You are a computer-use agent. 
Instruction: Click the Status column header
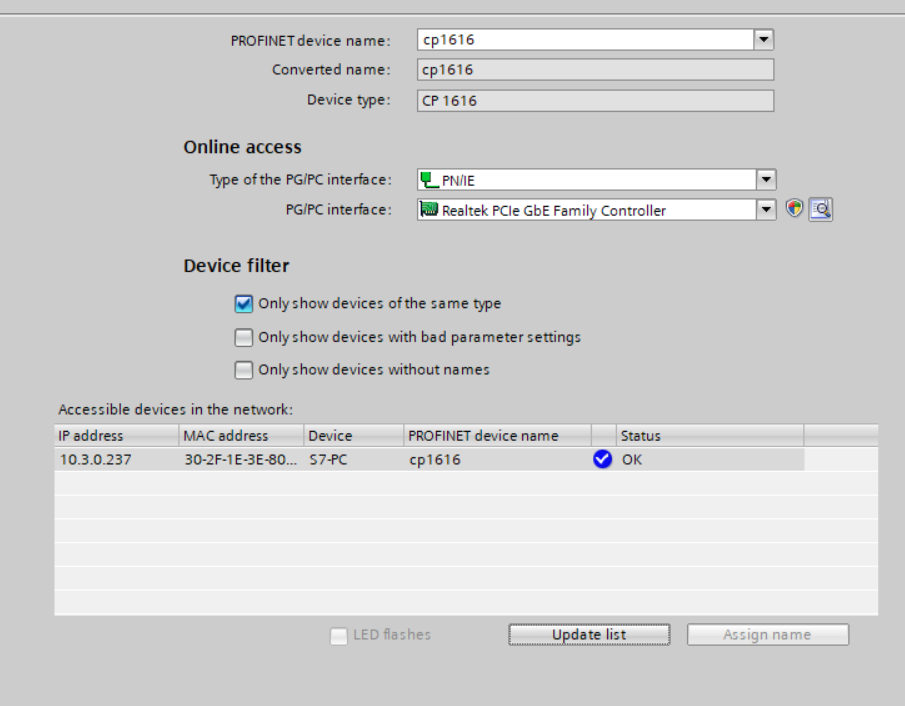click(710, 436)
